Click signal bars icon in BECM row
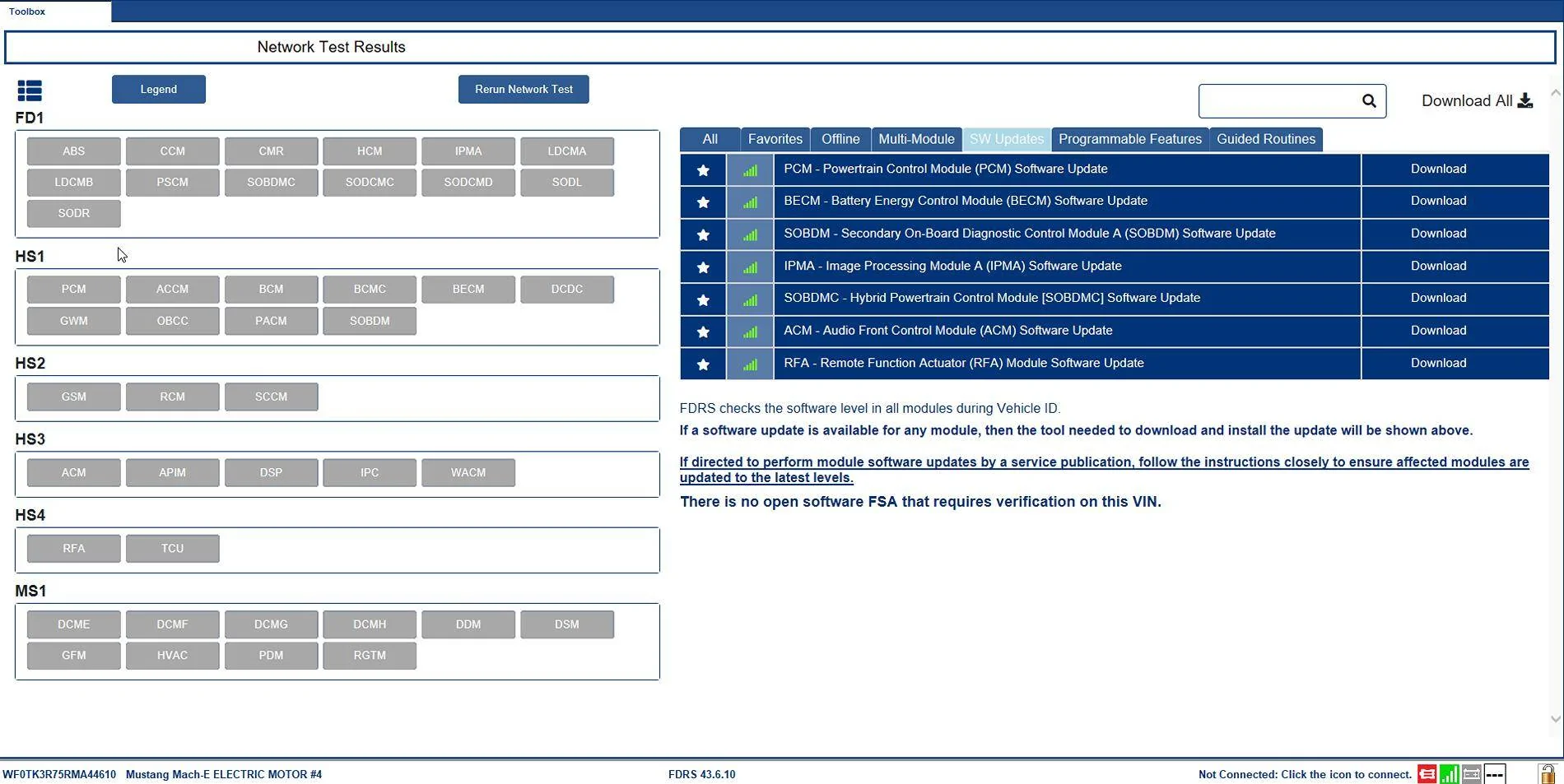This screenshot has width=1564, height=784. pos(750,202)
